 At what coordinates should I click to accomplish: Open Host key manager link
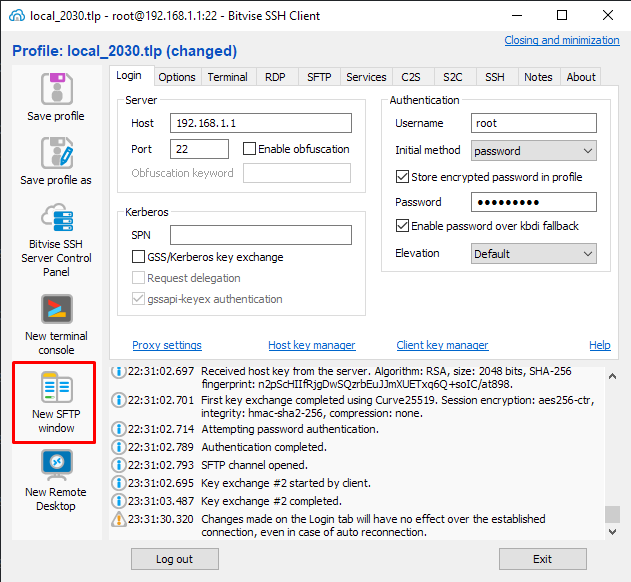312,345
